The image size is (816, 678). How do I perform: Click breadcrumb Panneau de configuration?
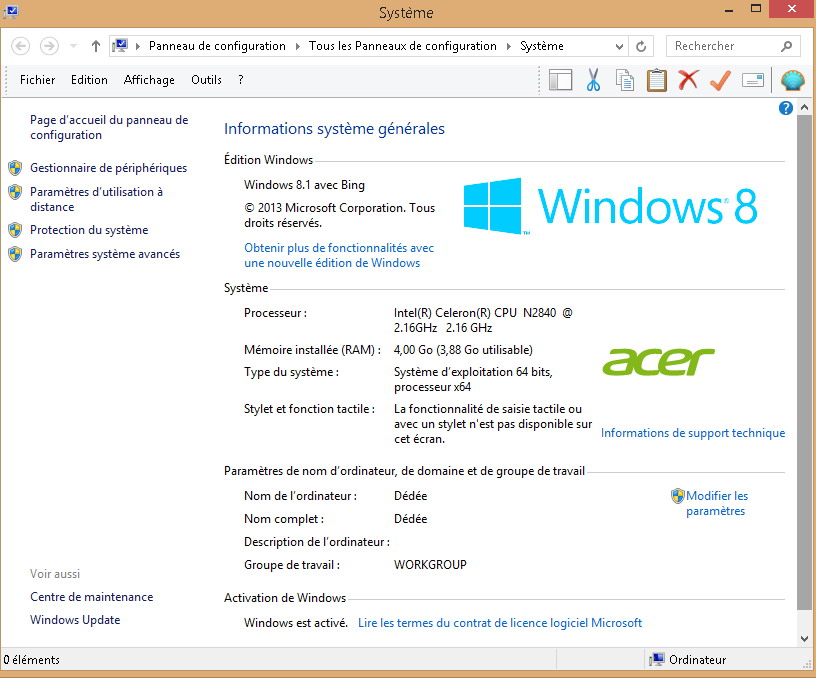click(x=217, y=46)
